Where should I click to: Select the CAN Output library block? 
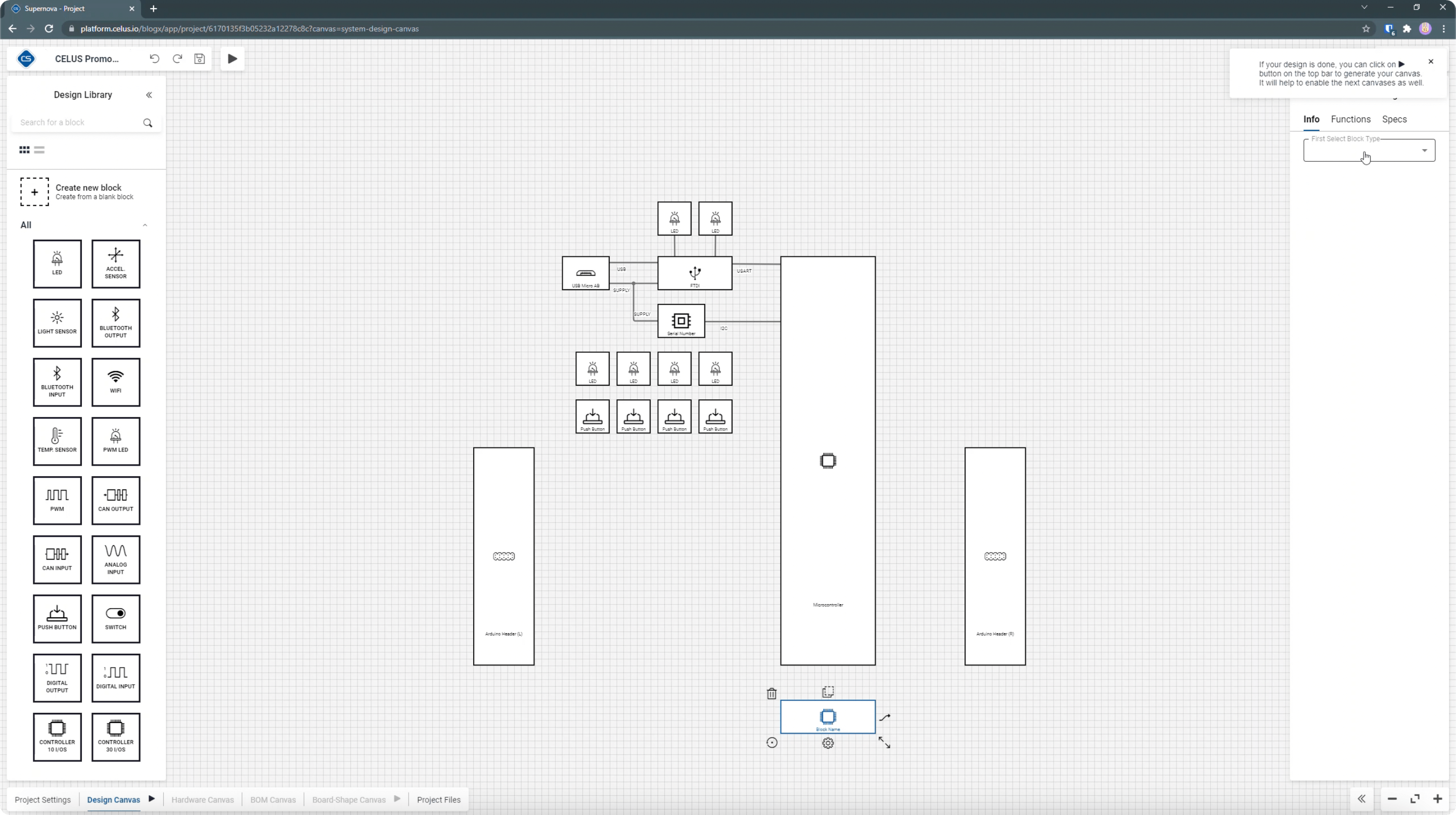point(116,501)
